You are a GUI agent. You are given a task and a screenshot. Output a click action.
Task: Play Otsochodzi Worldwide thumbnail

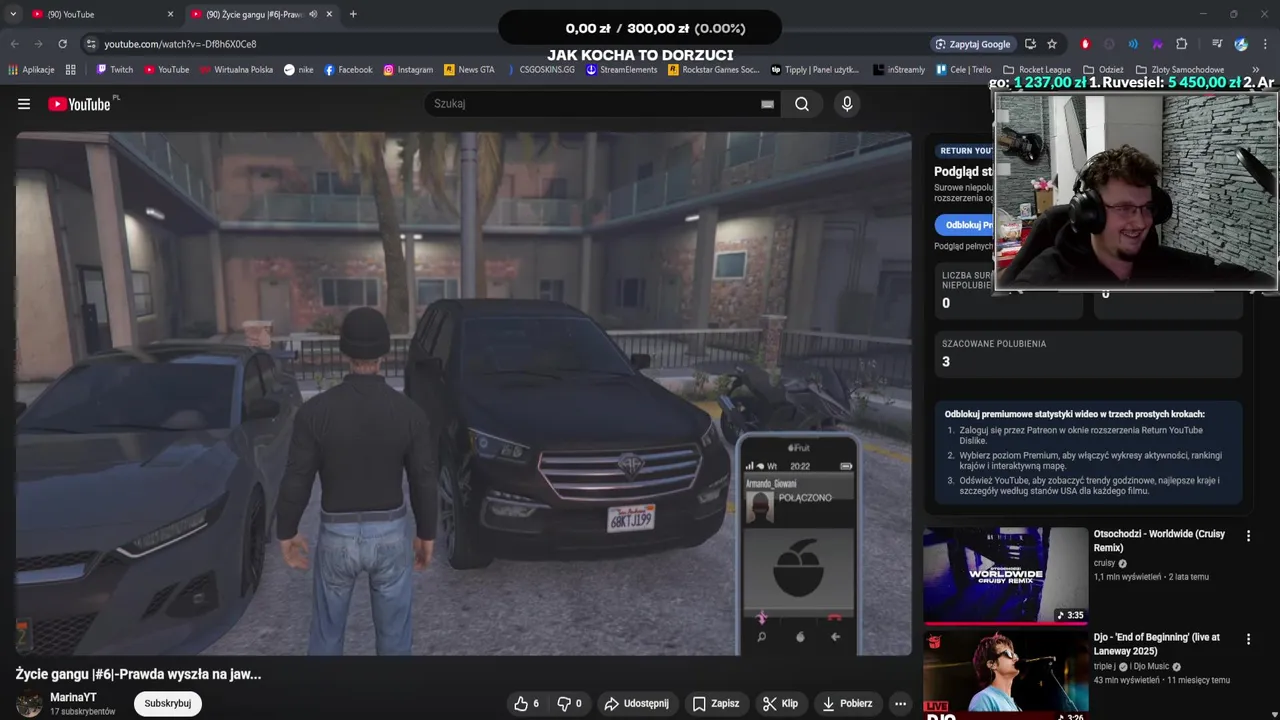[1005, 575]
